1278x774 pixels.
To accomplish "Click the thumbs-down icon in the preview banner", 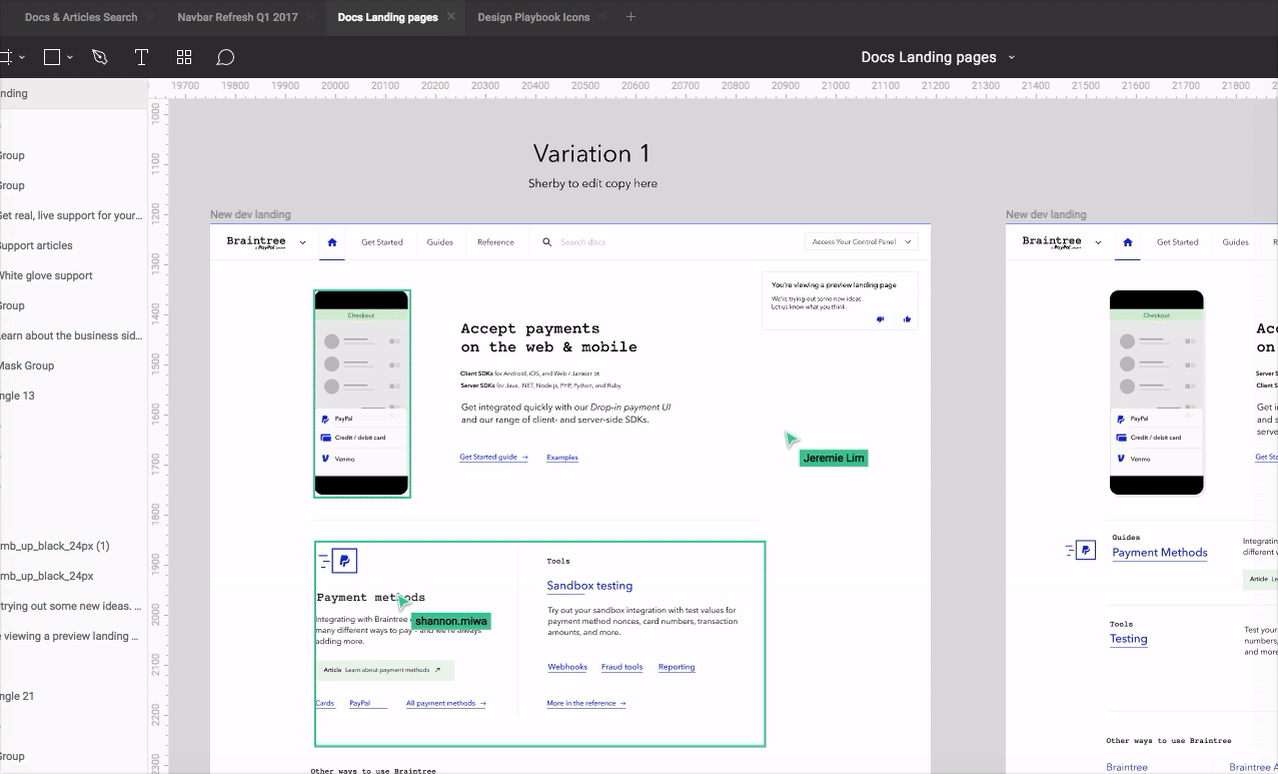I will pos(879,318).
